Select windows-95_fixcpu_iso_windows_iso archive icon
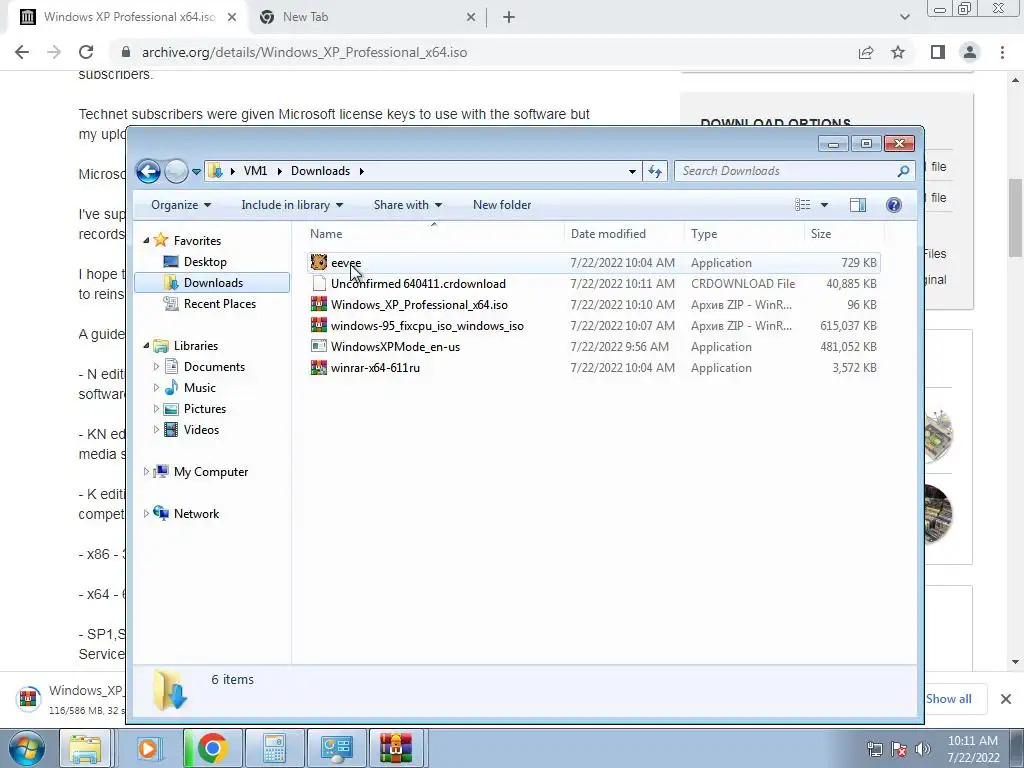Viewport: 1024px width, 768px height. click(x=319, y=325)
